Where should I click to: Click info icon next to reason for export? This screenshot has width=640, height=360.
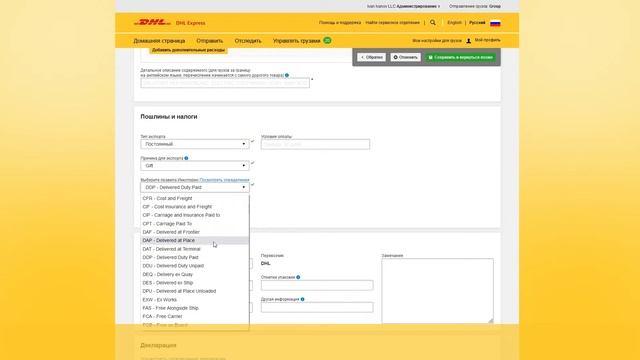coord(186,158)
